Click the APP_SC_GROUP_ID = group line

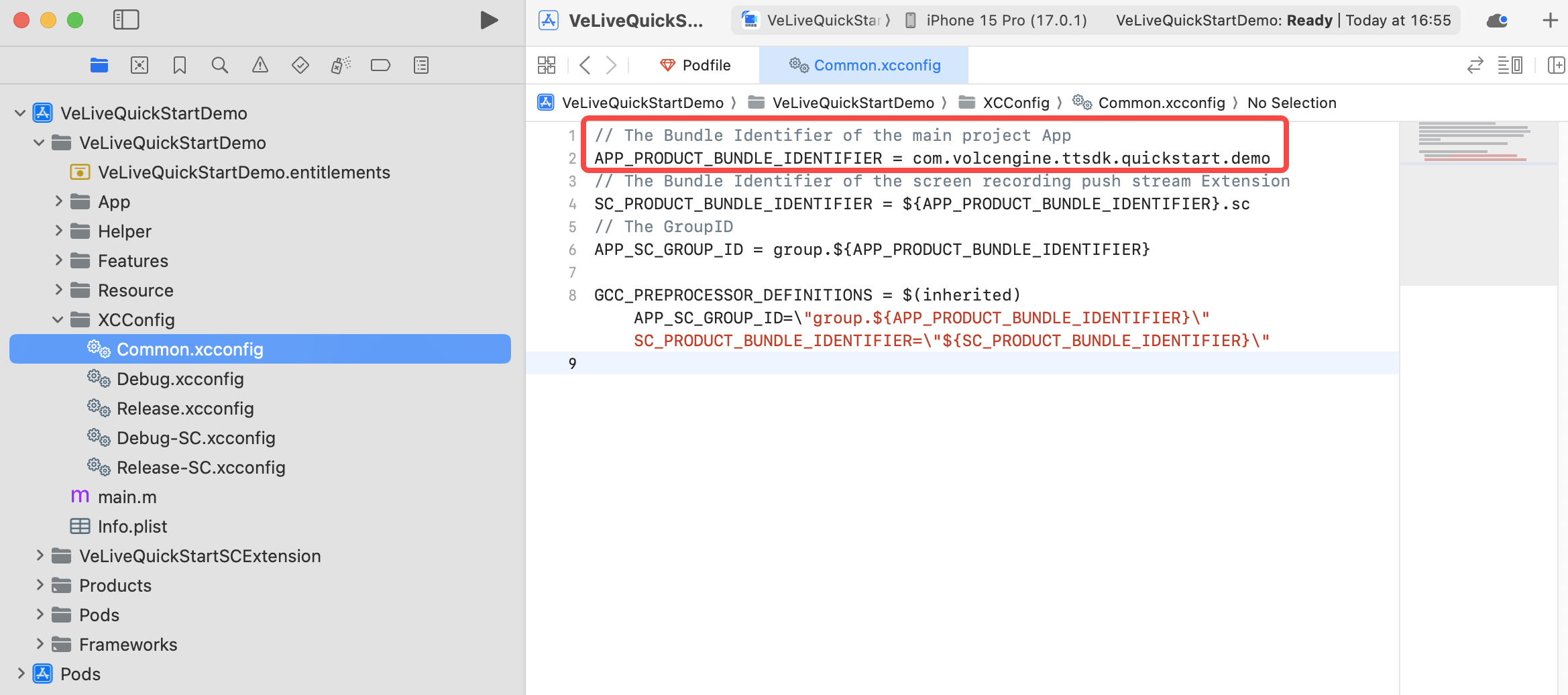pyautogui.click(x=872, y=250)
